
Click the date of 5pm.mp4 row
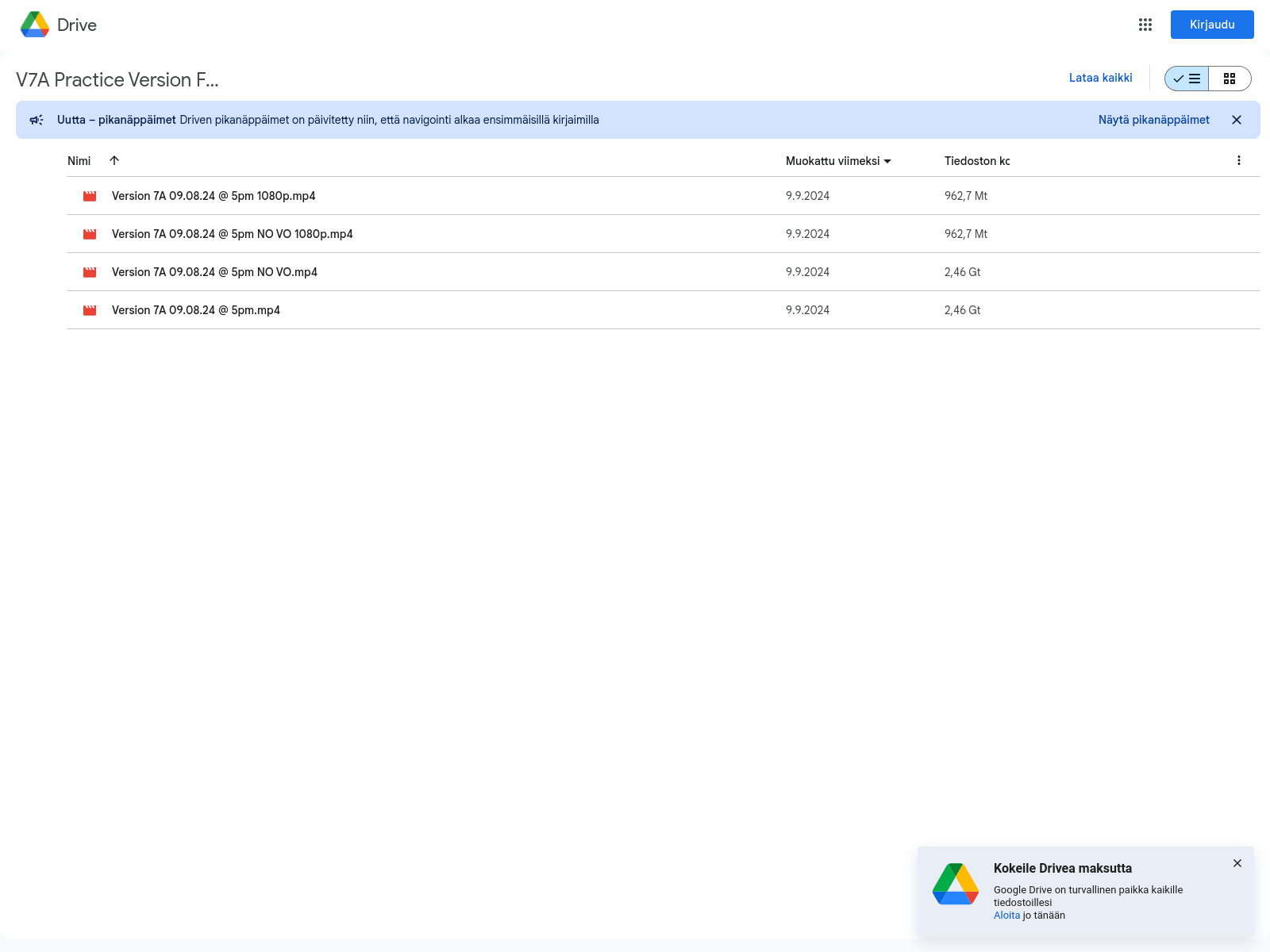tap(807, 310)
